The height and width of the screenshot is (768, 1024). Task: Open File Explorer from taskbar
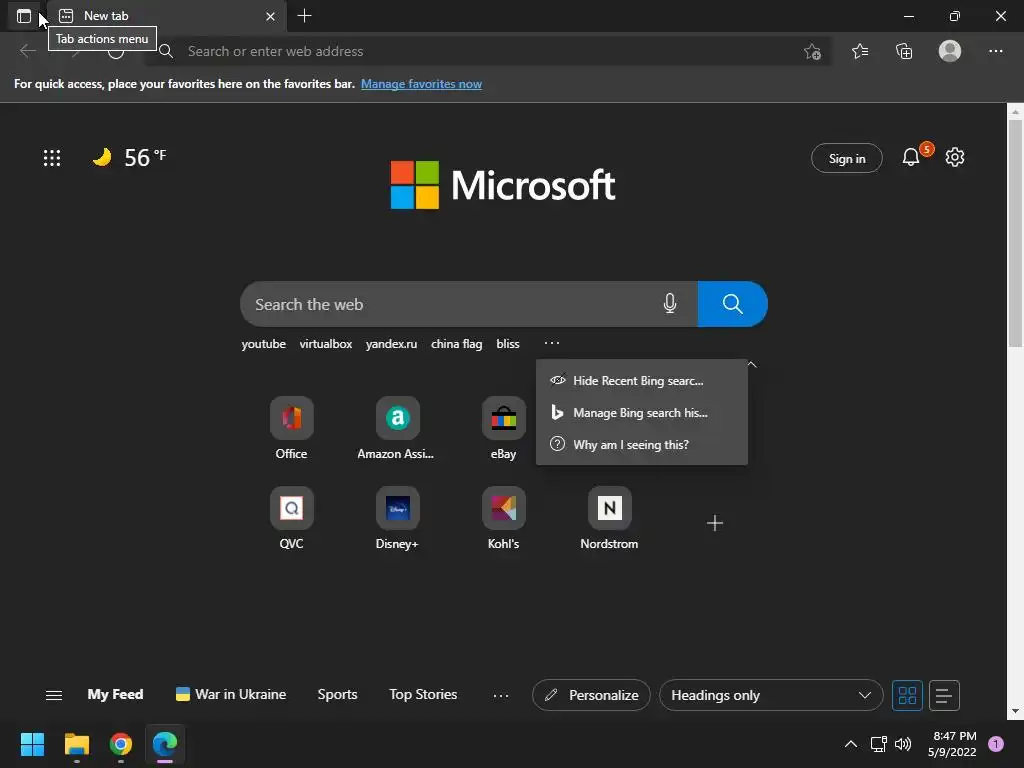coord(76,744)
